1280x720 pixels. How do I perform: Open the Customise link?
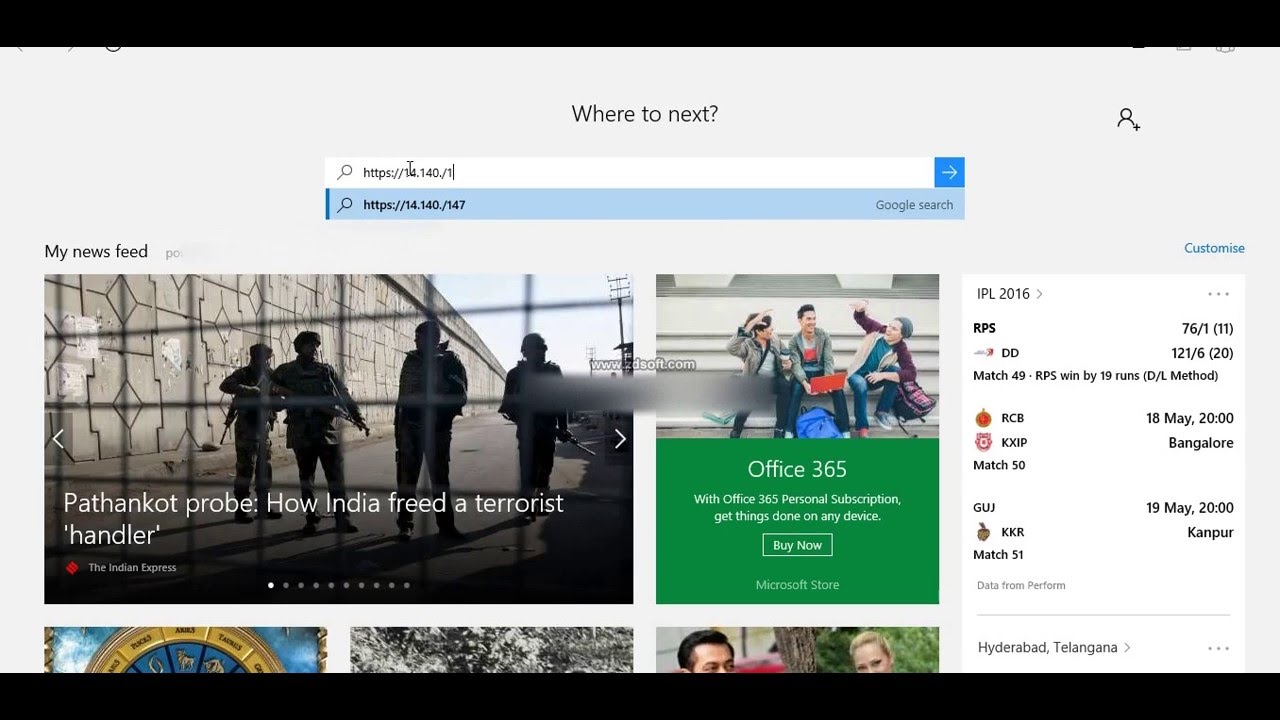1214,248
